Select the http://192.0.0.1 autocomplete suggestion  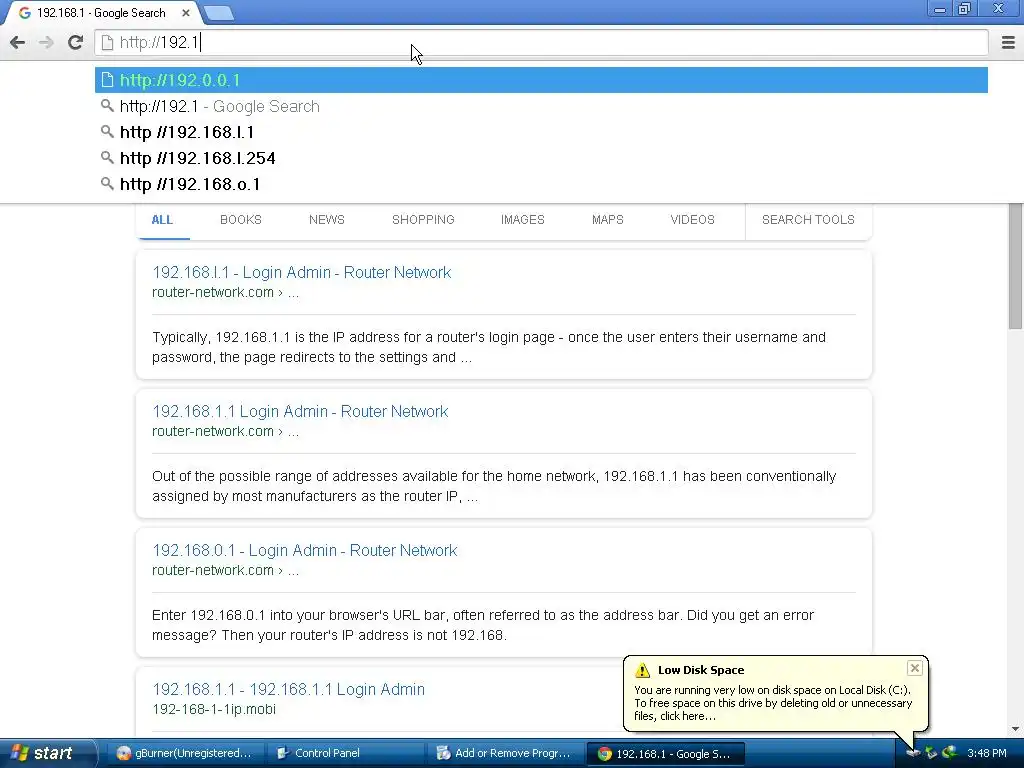click(x=541, y=80)
